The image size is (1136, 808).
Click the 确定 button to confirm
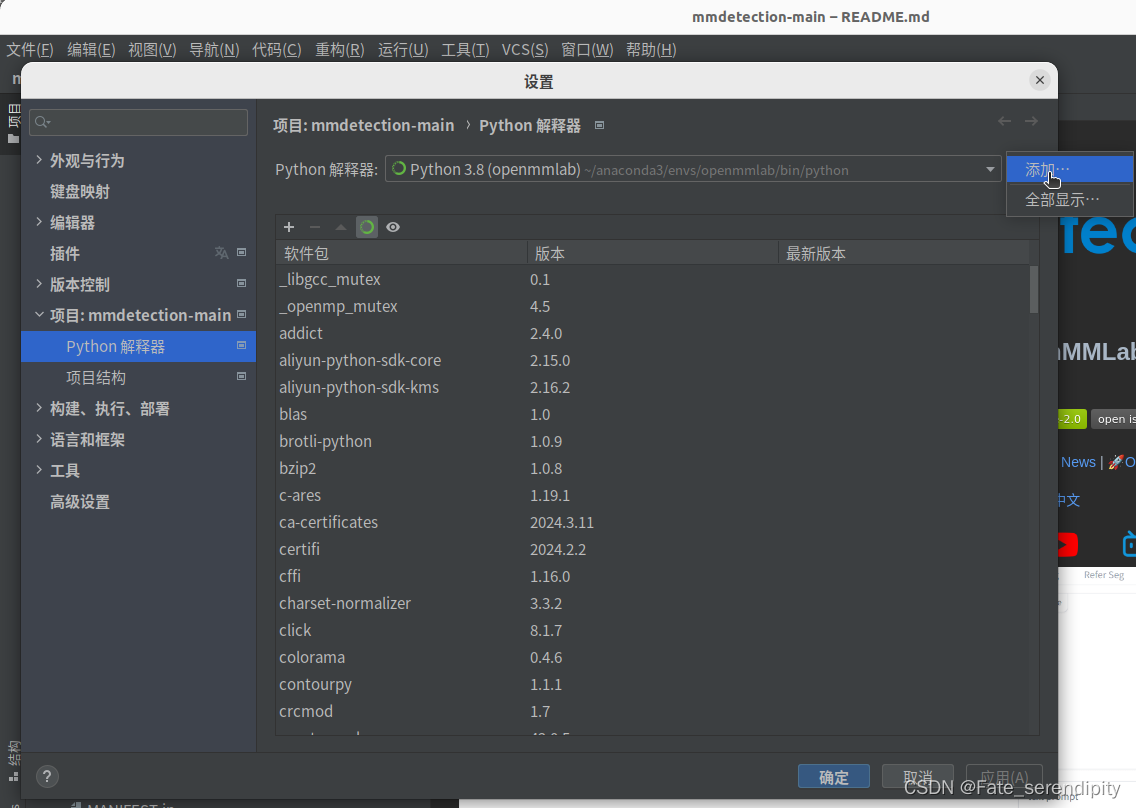click(x=833, y=776)
